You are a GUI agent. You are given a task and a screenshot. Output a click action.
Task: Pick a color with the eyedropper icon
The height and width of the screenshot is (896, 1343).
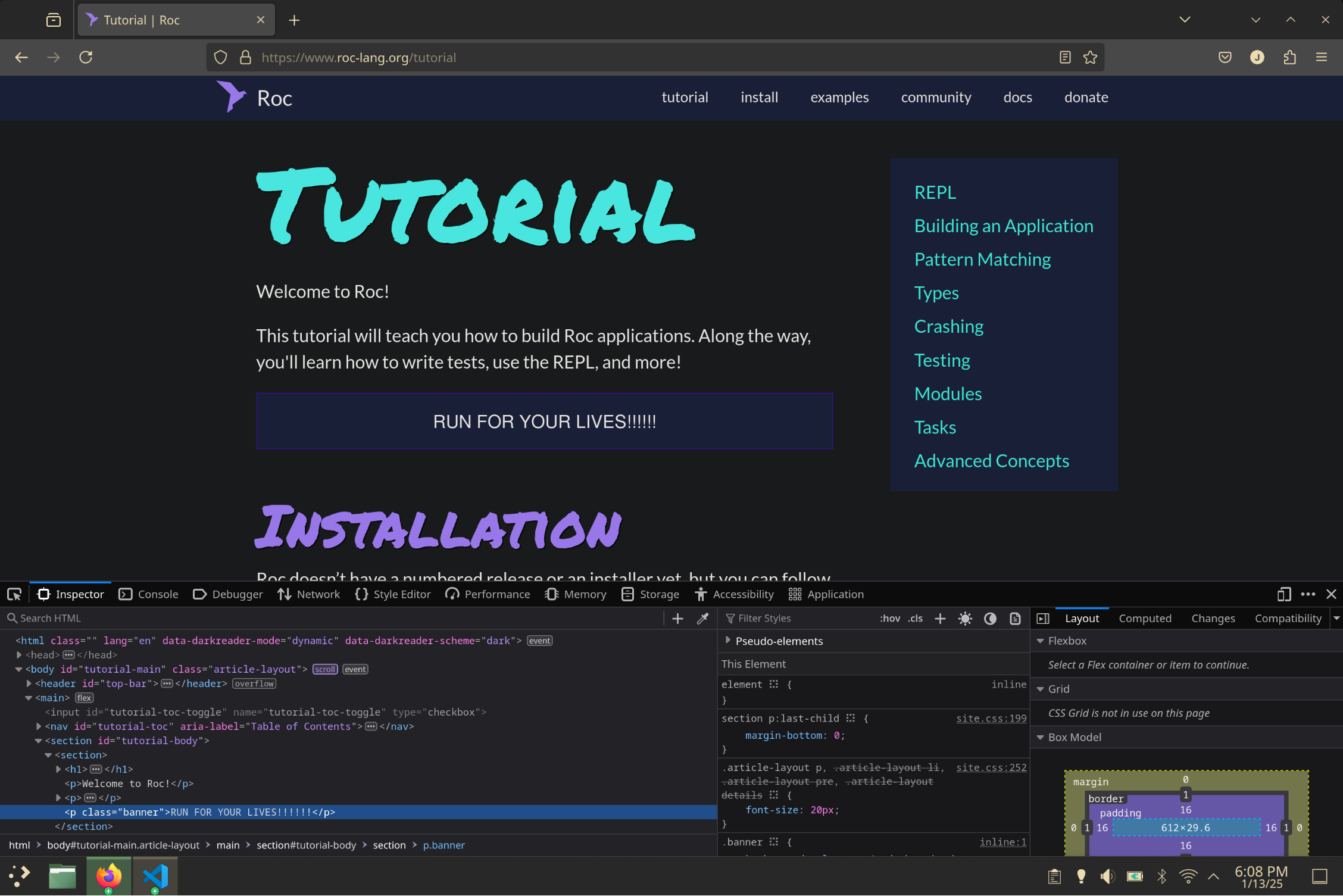(x=703, y=619)
